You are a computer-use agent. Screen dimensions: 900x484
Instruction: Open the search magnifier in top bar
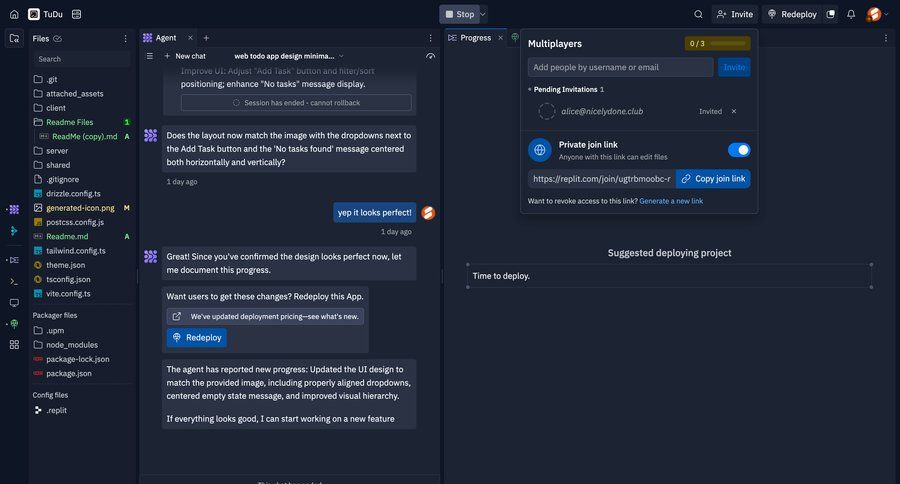coord(698,14)
